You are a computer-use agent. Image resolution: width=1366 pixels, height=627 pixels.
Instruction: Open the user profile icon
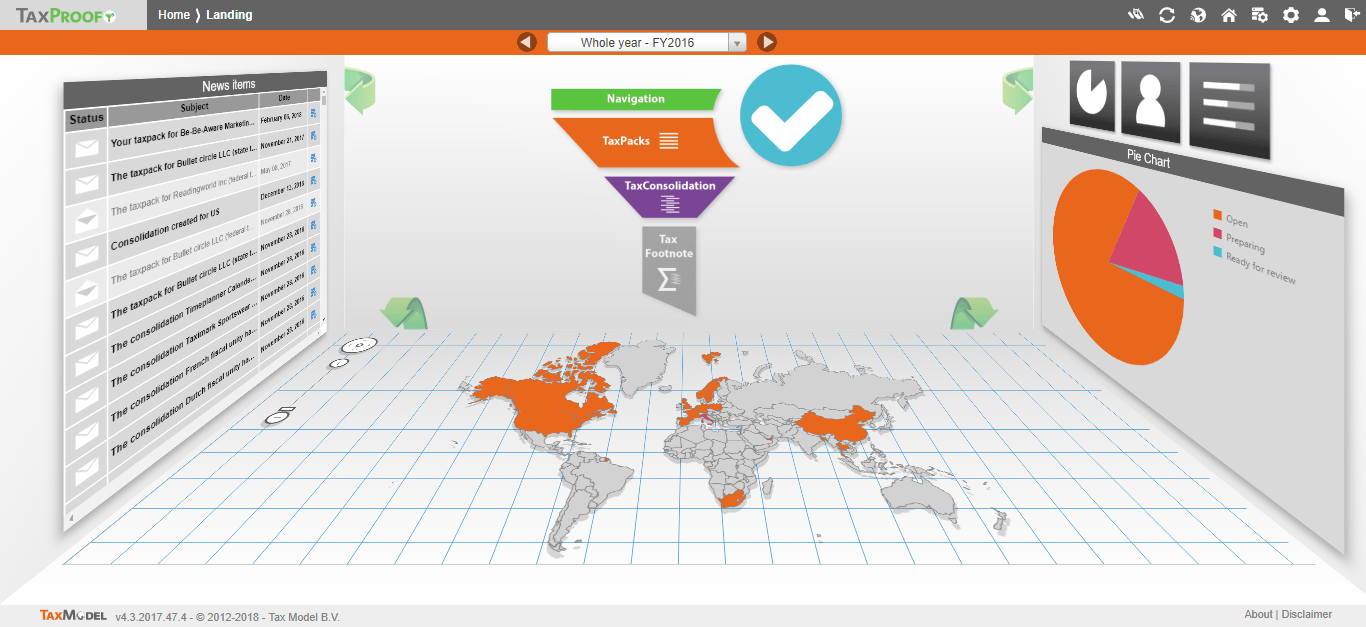[1322, 15]
